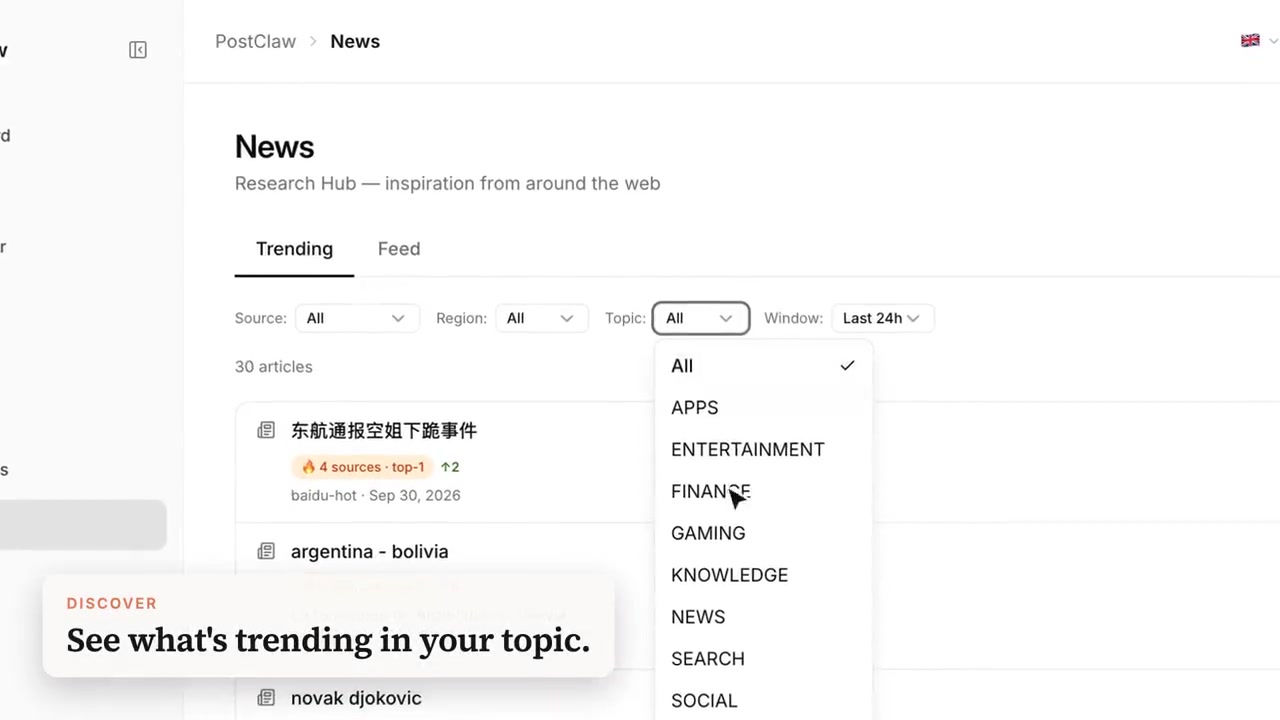Choose the GAMING topic option
This screenshot has height=720, width=1280.
[763, 533]
